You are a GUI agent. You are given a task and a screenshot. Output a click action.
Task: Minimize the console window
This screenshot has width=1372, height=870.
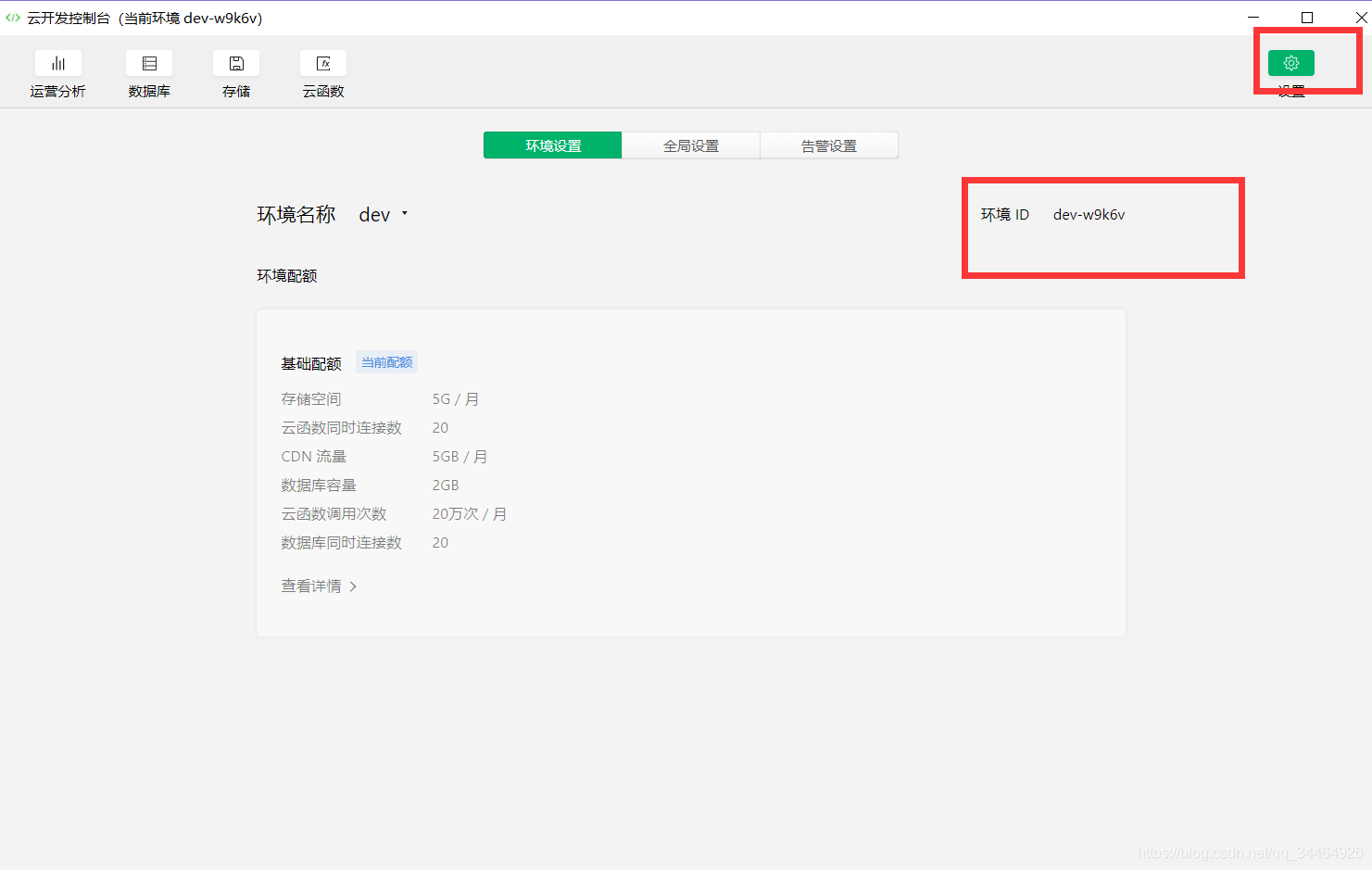pos(1253,18)
